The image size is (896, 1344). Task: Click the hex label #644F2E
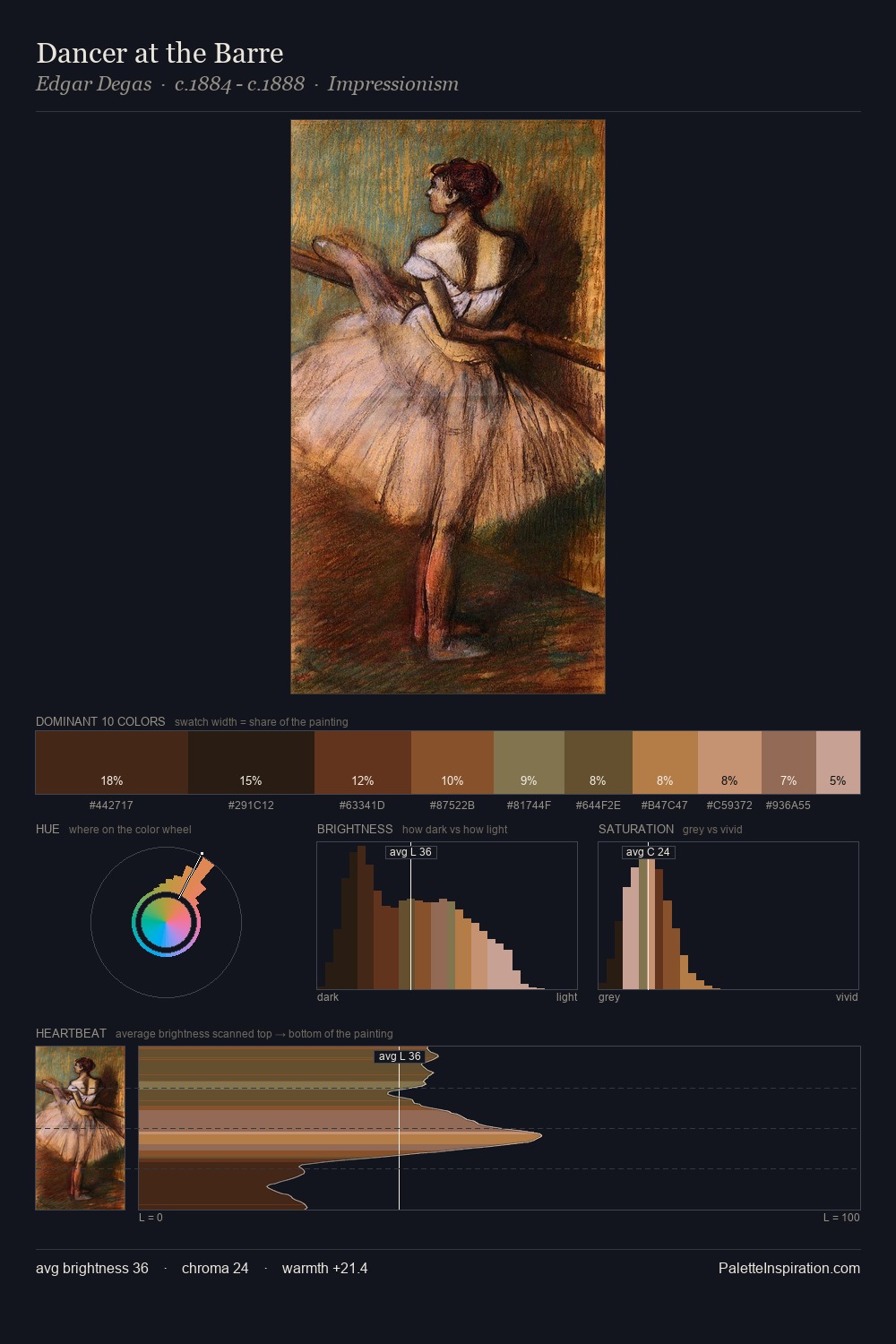tap(598, 806)
